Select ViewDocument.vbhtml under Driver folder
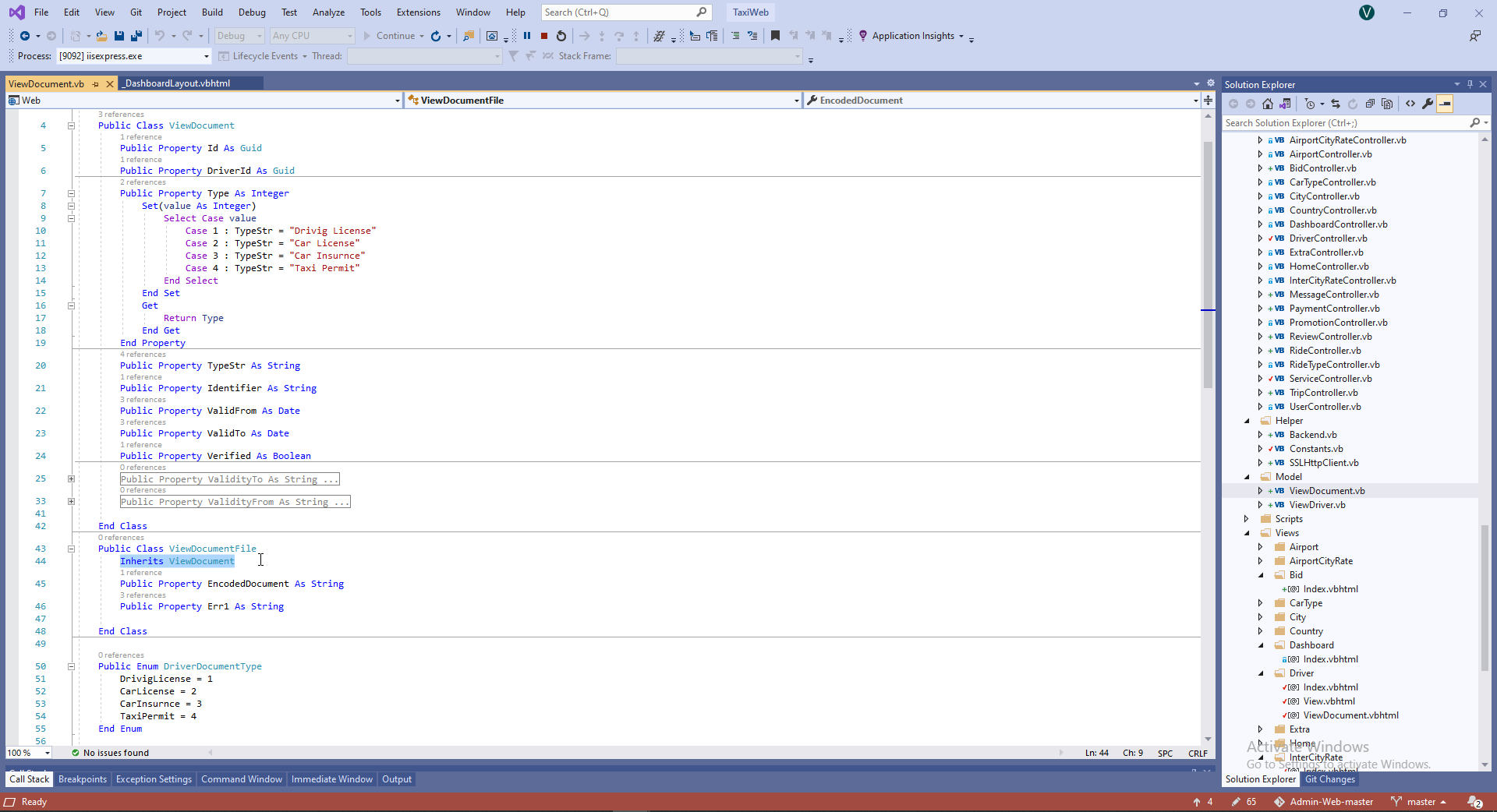 click(1350, 715)
